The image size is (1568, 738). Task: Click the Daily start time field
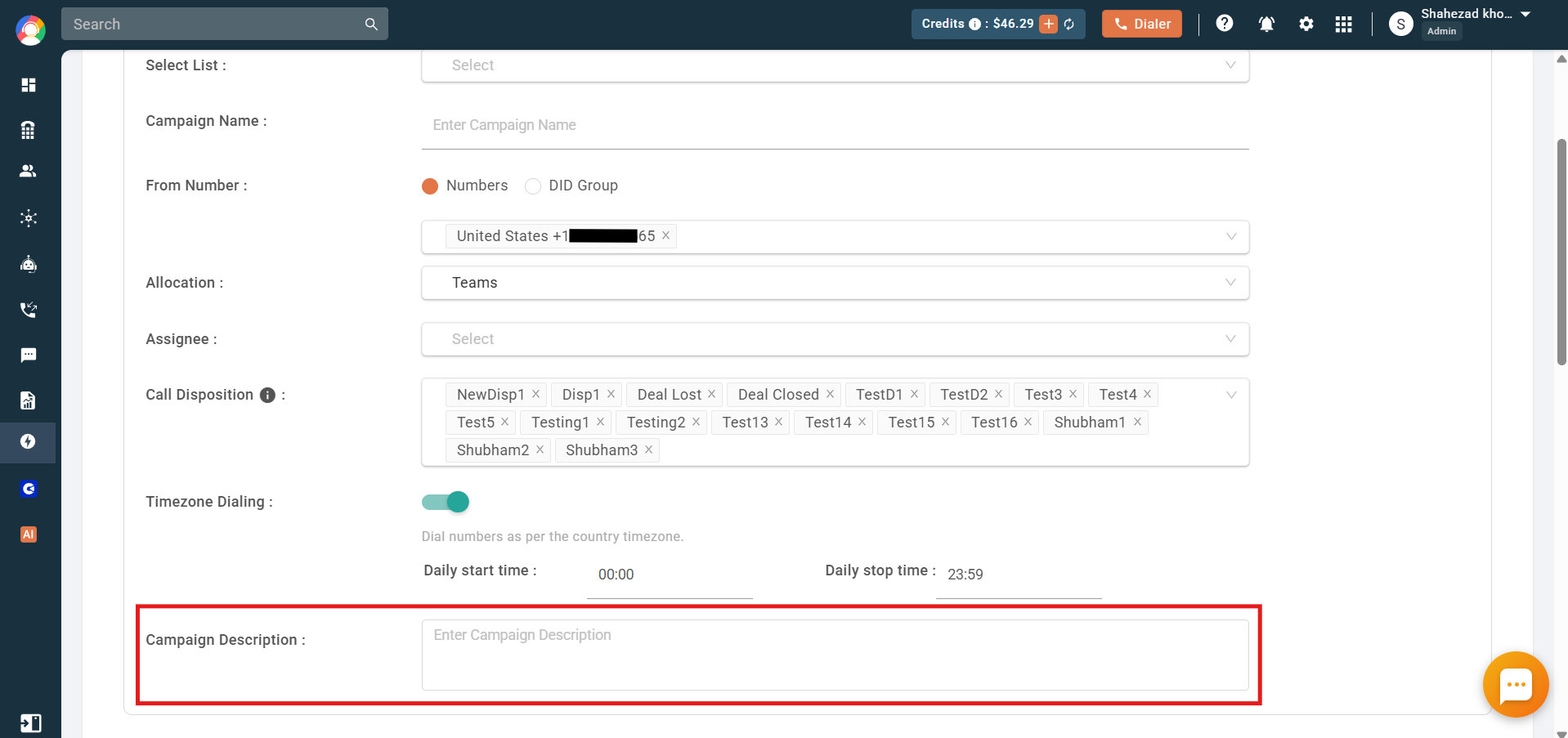[x=670, y=575]
